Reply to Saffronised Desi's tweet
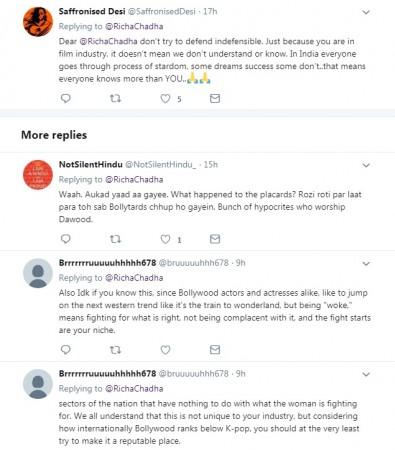 coord(66,98)
